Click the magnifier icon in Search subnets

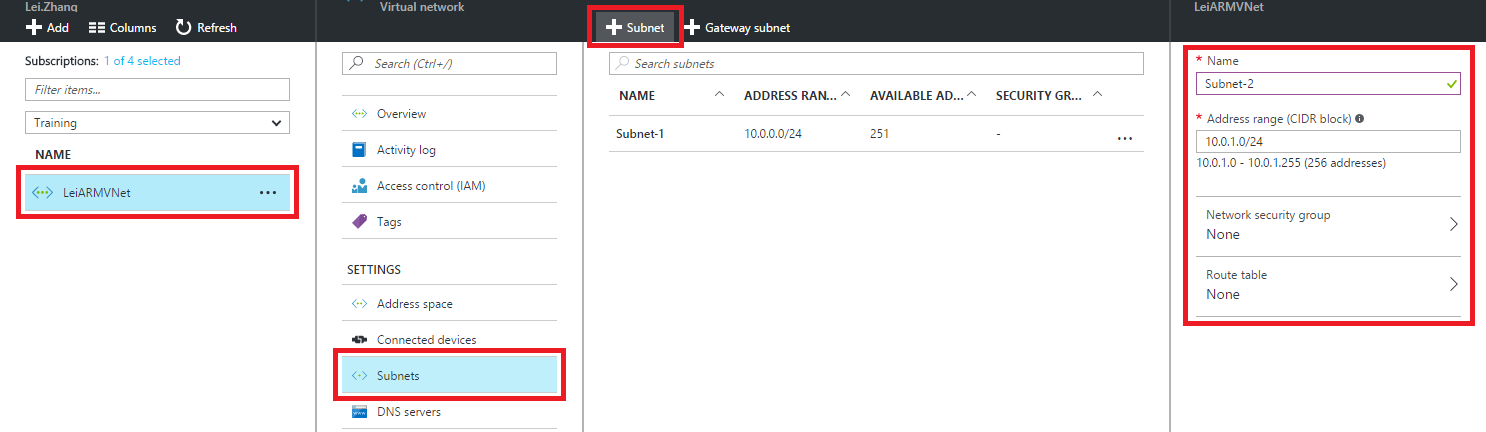[x=623, y=63]
